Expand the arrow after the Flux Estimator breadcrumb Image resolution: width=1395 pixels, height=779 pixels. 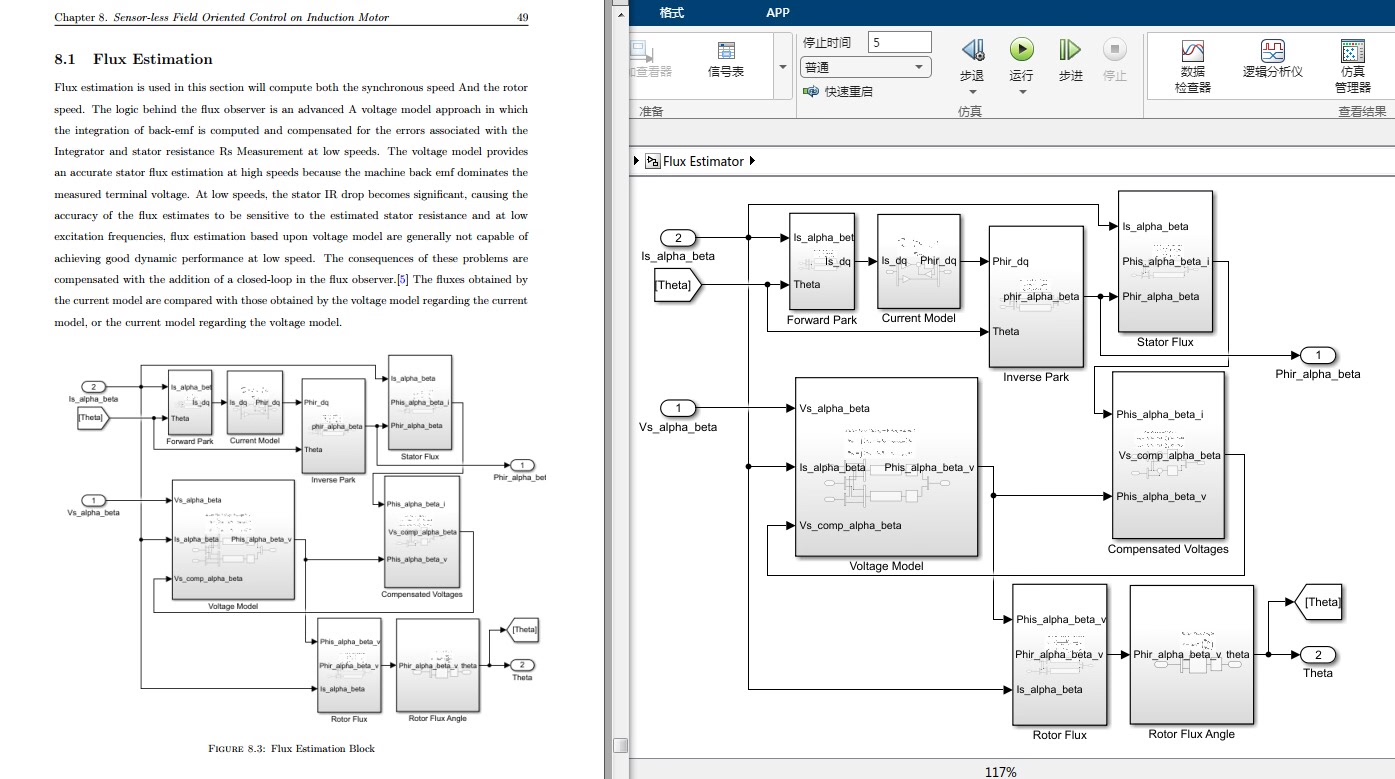752,161
